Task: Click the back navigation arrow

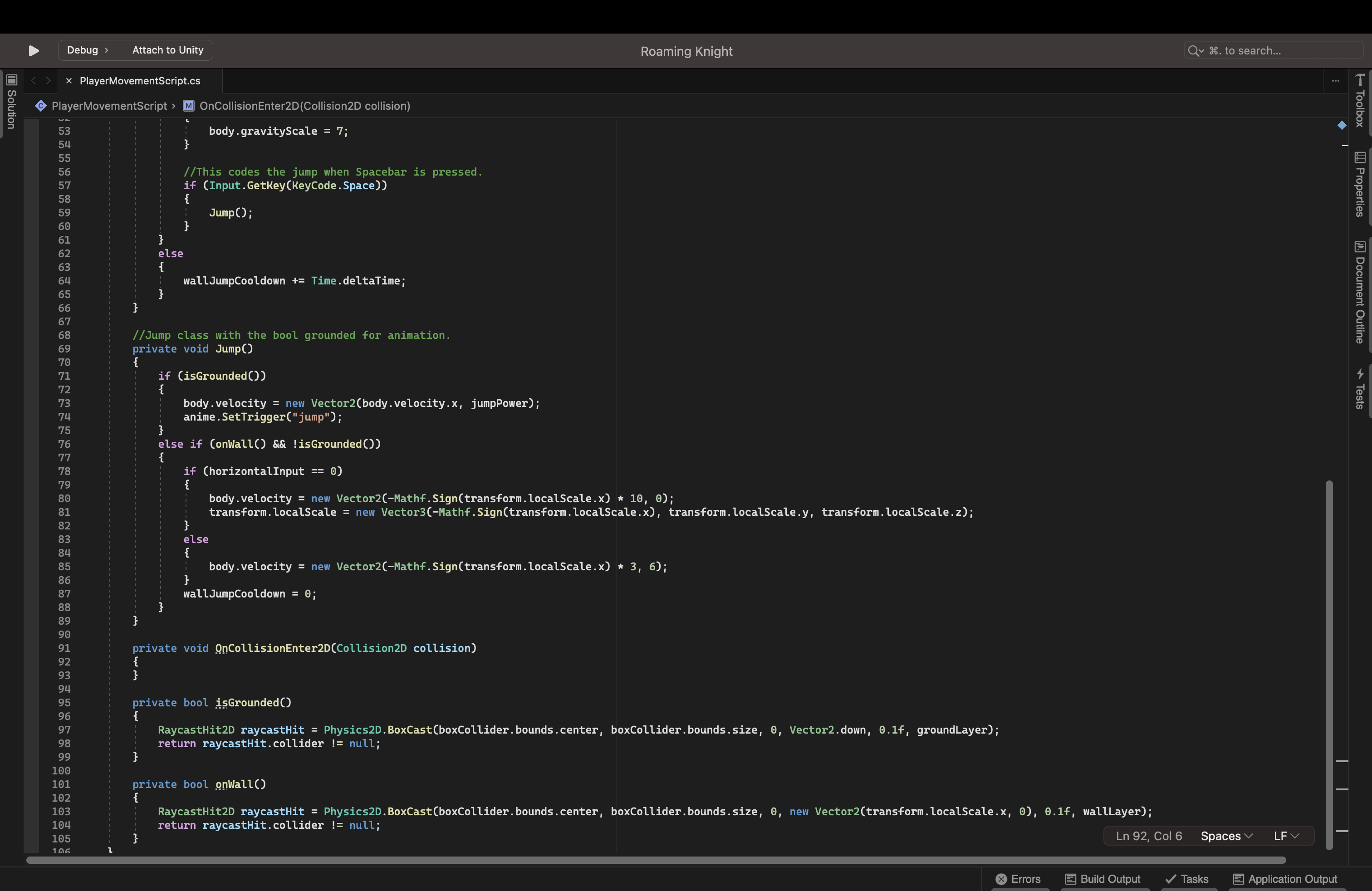Action: pyautogui.click(x=32, y=81)
